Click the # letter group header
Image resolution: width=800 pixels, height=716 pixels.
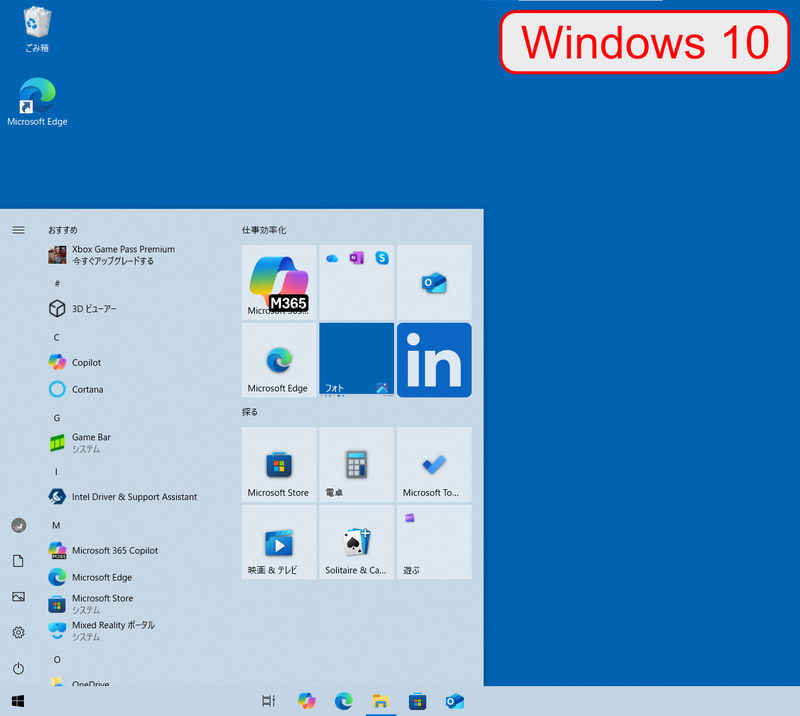tap(57, 283)
